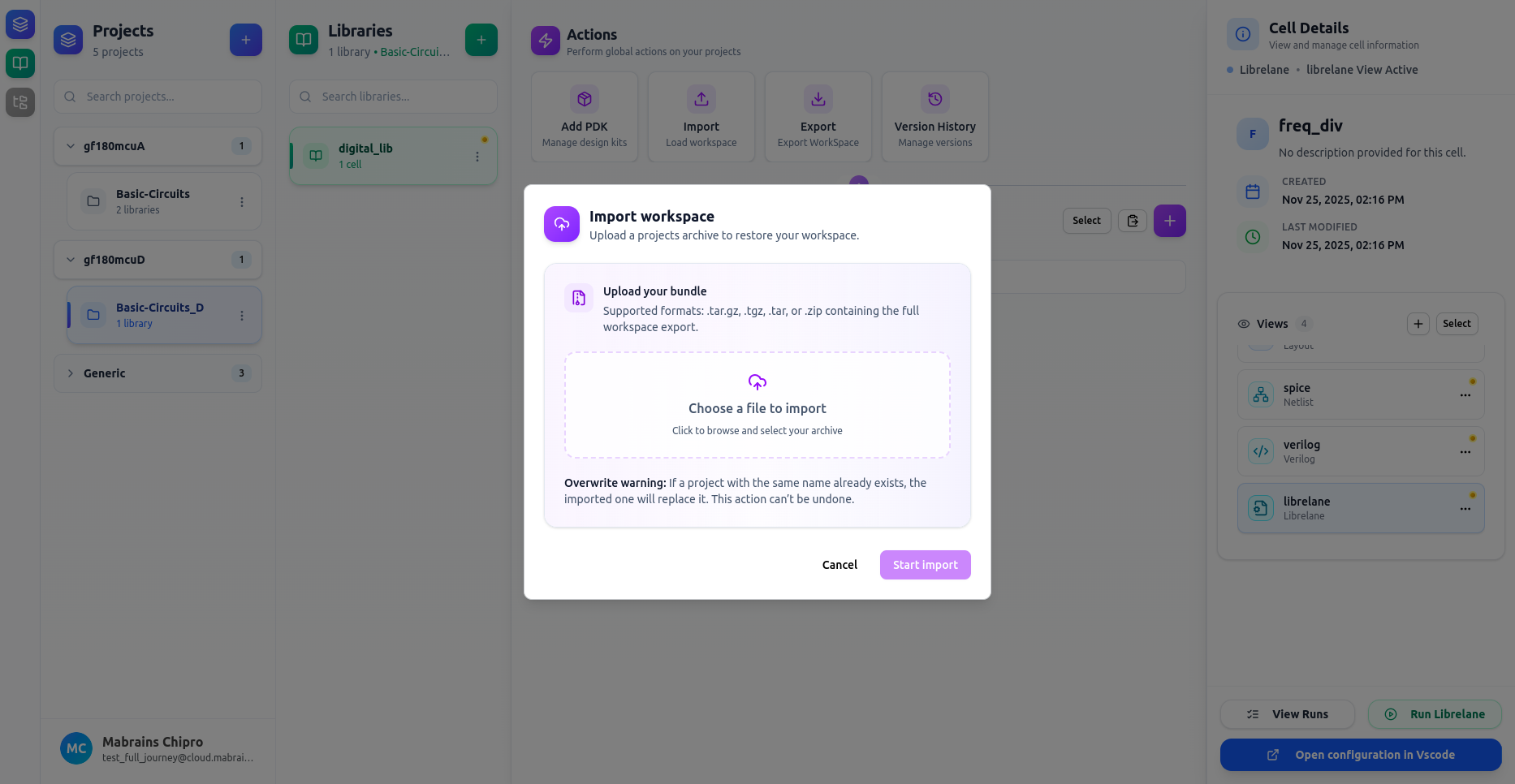Open the Projects icon in the left sidebar
Image resolution: width=1515 pixels, height=784 pixels.
pyautogui.click(x=19, y=24)
